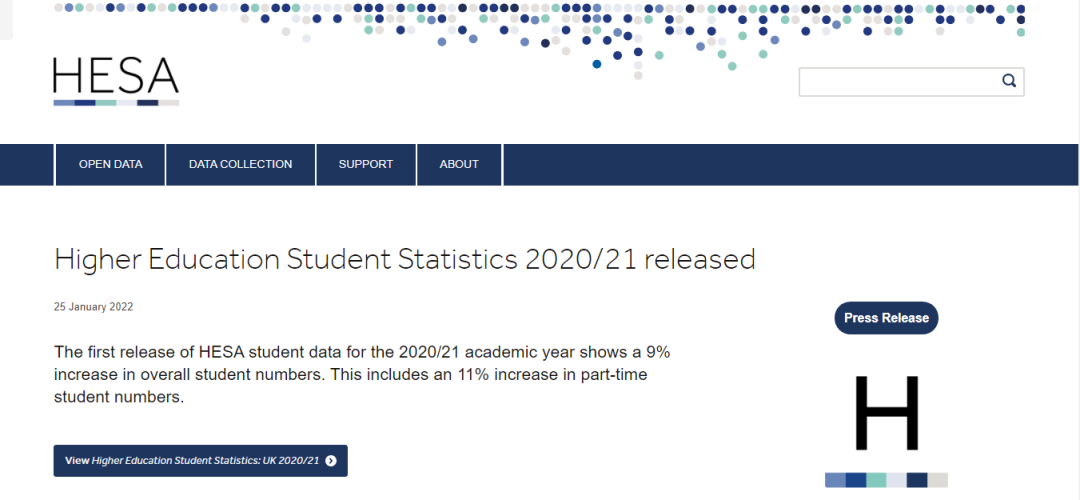
Task: Go to the ABOUT section
Action: pos(459,165)
